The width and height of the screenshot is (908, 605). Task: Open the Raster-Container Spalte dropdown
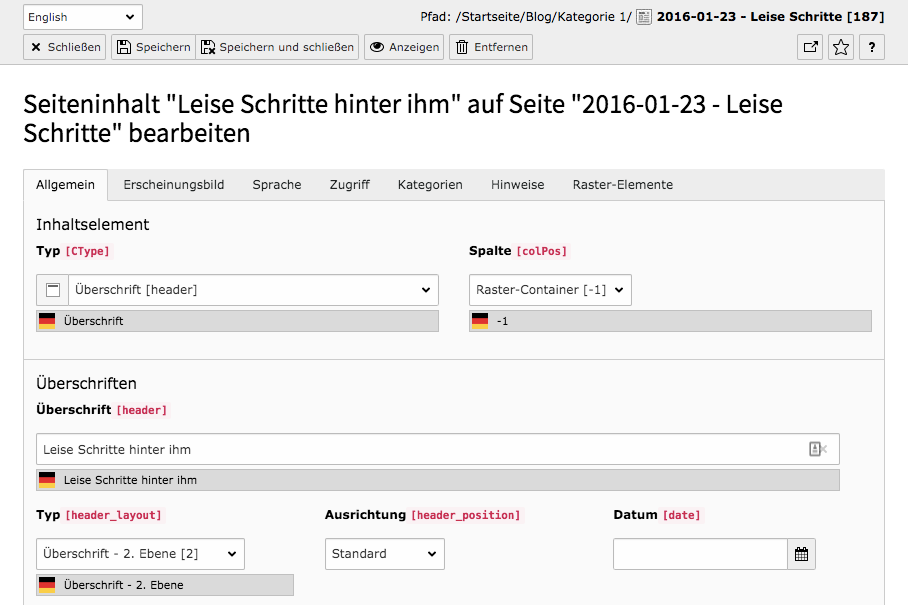(552, 289)
